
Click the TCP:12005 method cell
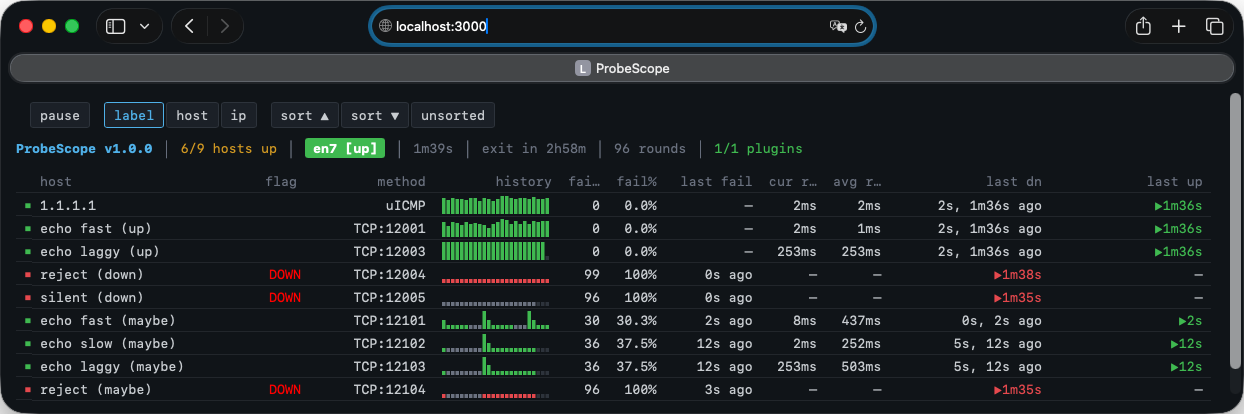[389, 297]
